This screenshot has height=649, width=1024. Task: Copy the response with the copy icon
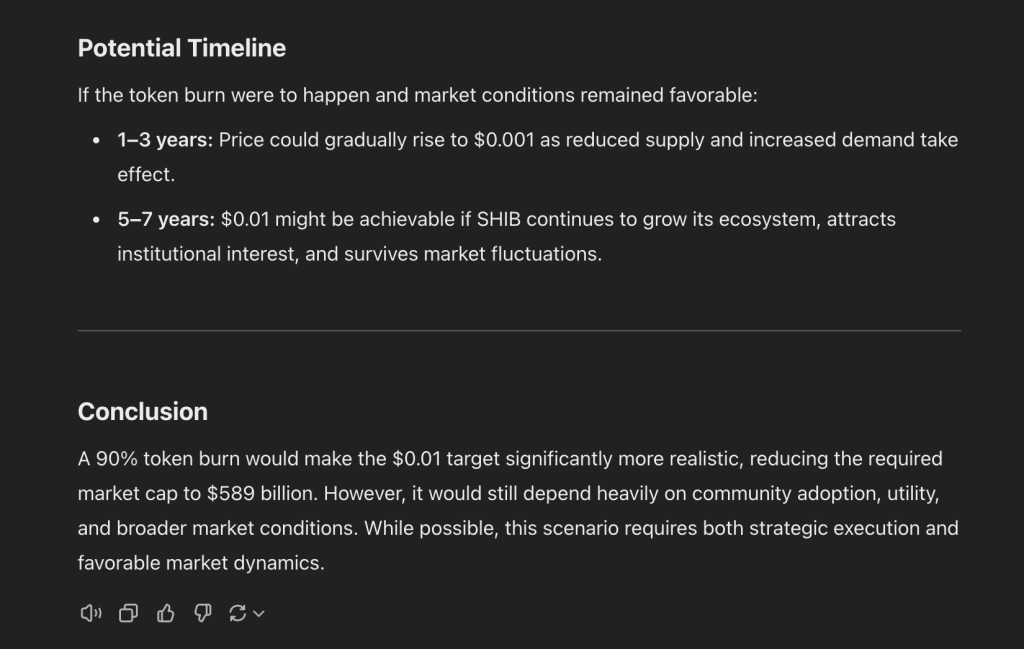pos(128,613)
